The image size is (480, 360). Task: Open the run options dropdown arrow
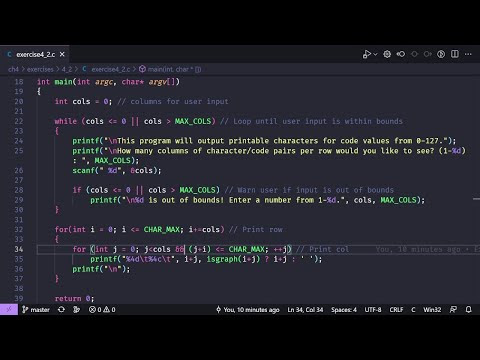click(376, 54)
